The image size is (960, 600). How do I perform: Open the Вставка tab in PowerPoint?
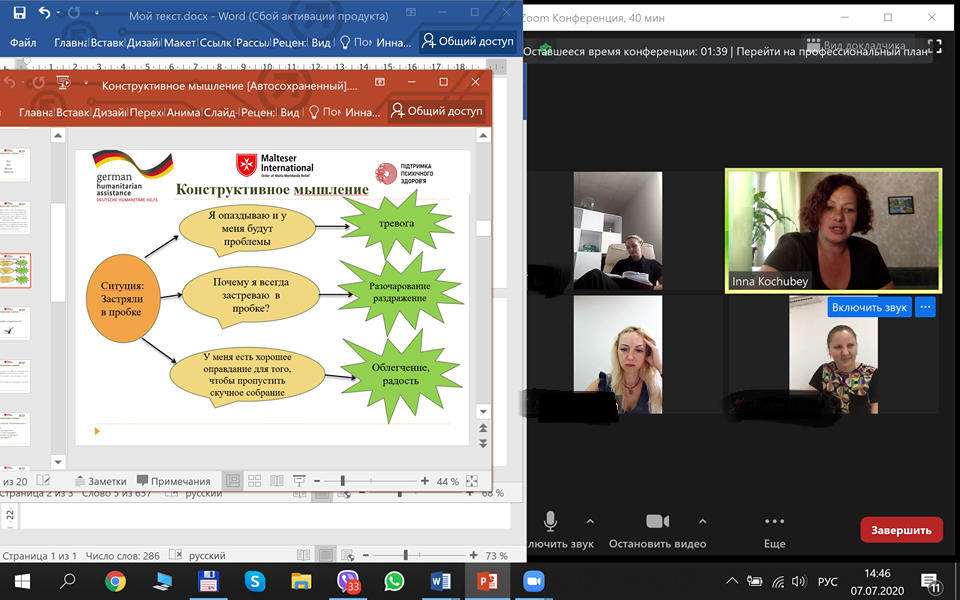(x=73, y=112)
